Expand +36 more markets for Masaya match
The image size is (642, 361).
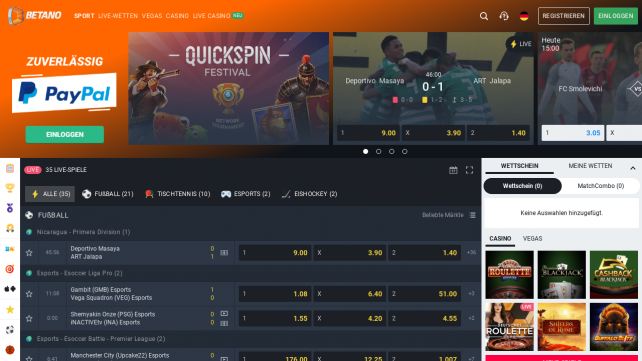click(x=471, y=253)
